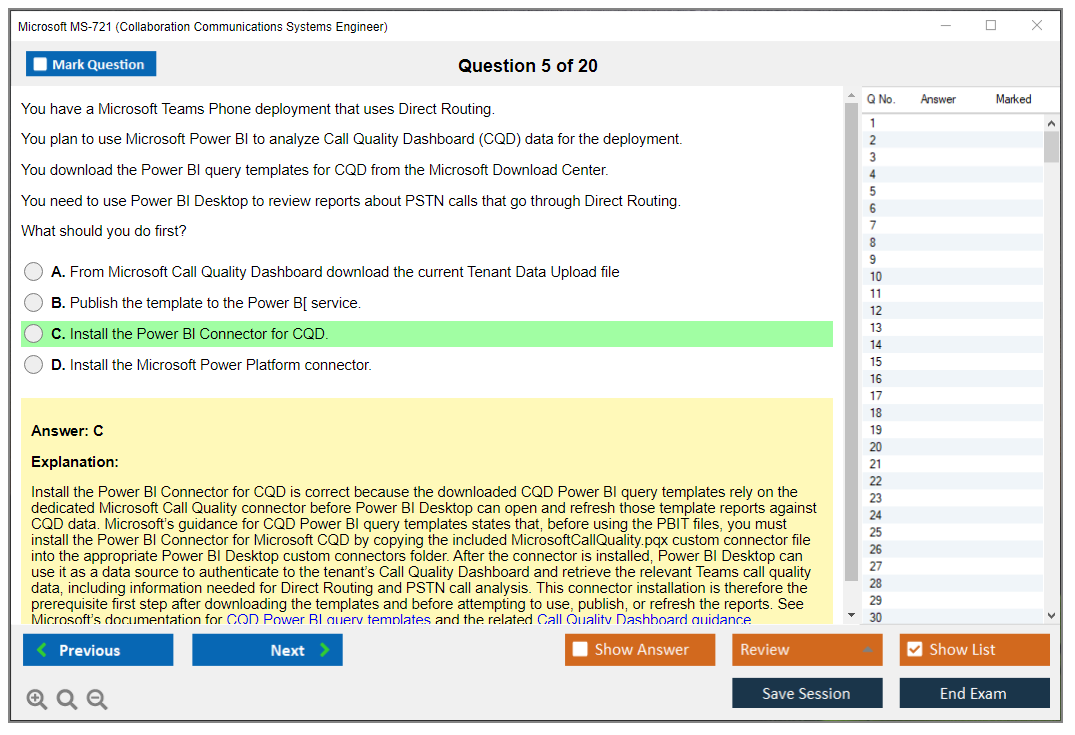Select radio option B Publish the template
The width and height of the screenshot is (1075, 735).
34,302
